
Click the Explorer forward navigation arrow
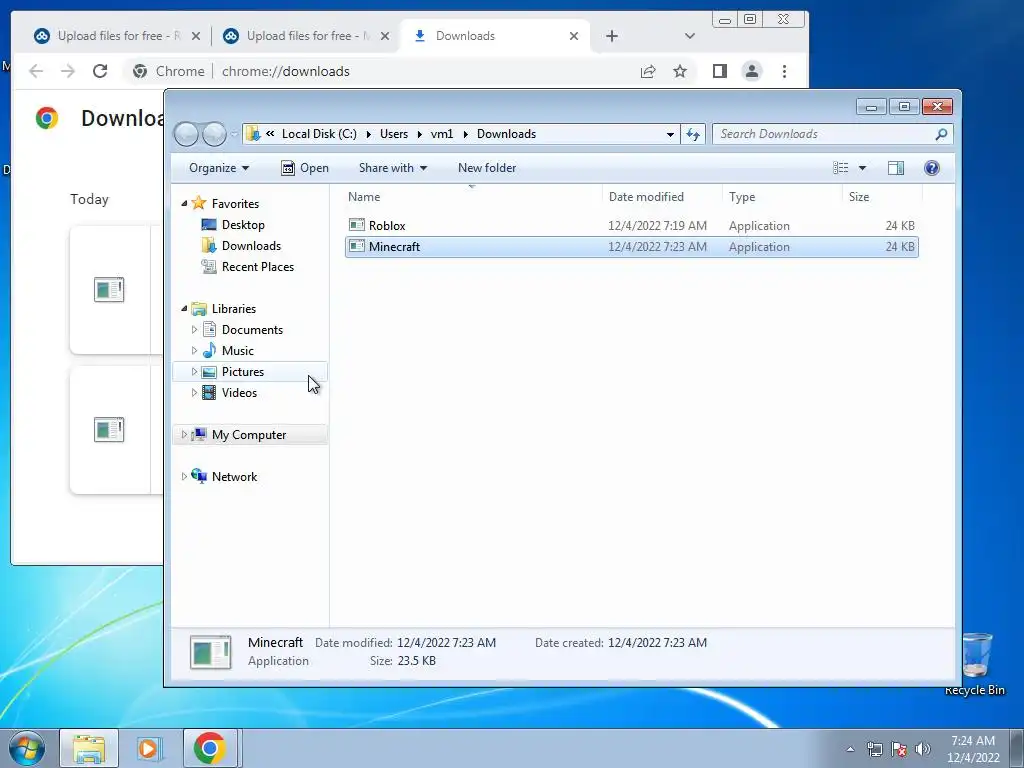(x=214, y=135)
